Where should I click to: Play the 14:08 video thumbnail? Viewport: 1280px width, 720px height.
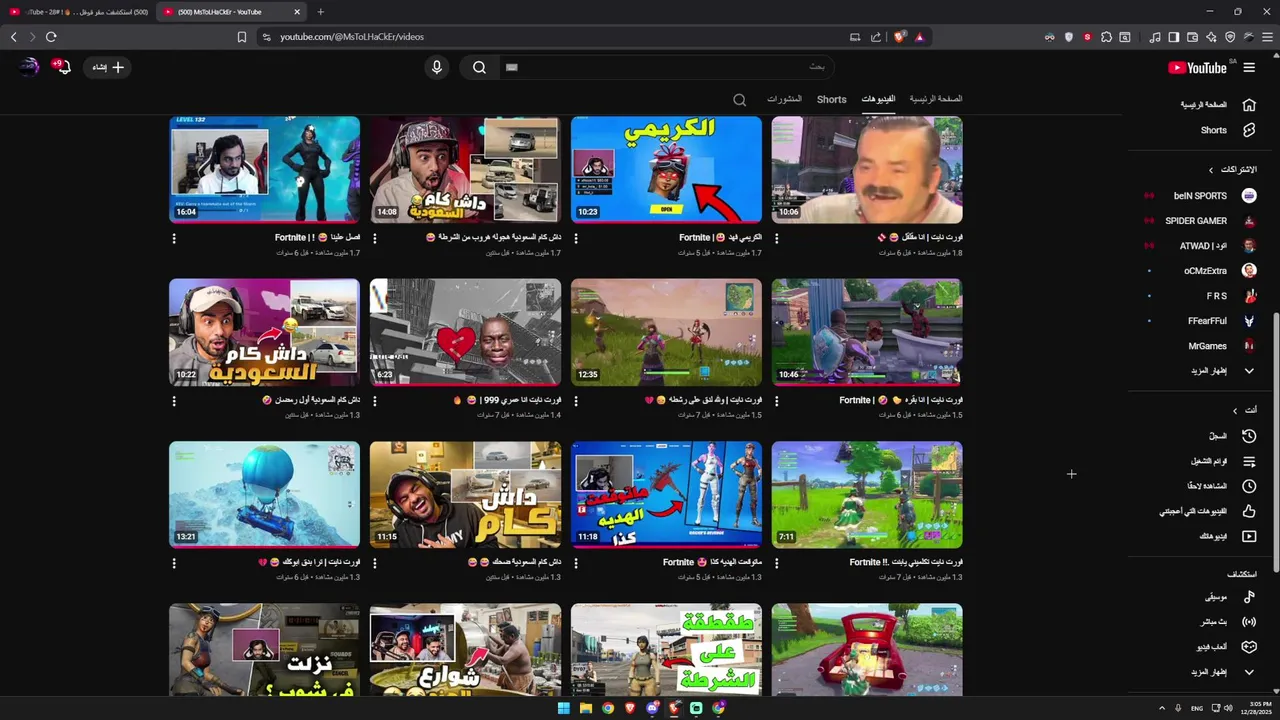click(465, 169)
